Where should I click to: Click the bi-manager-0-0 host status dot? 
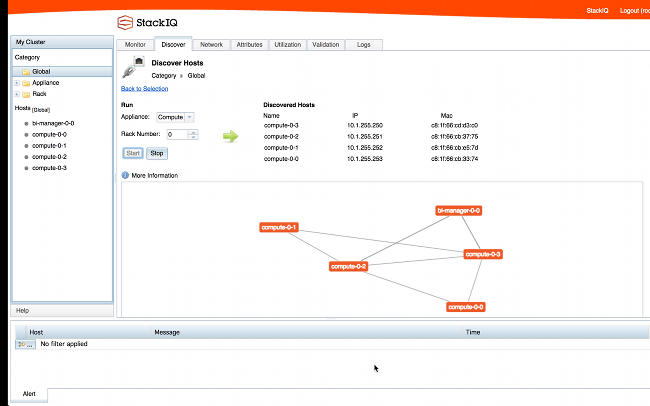(26, 124)
